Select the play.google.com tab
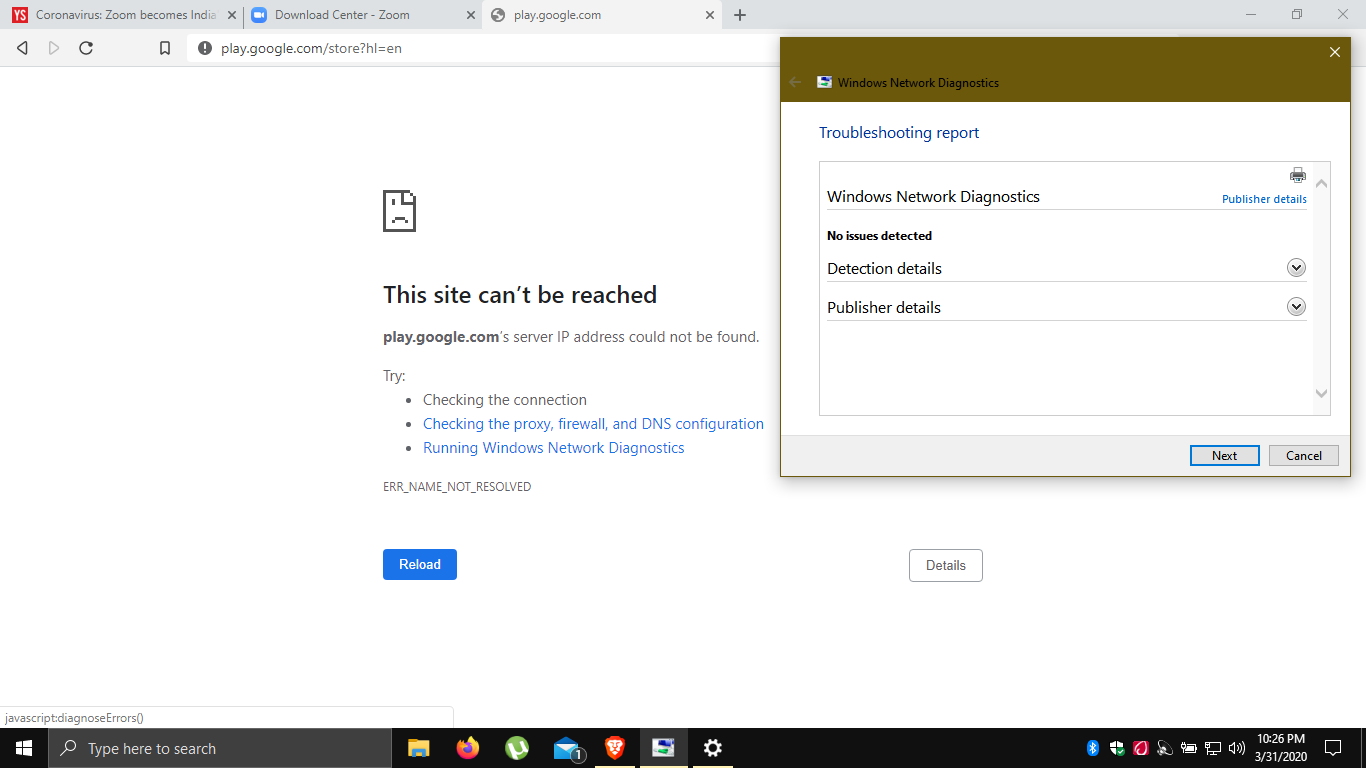This screenshot has height=768, width=1366. coord(602,15)
